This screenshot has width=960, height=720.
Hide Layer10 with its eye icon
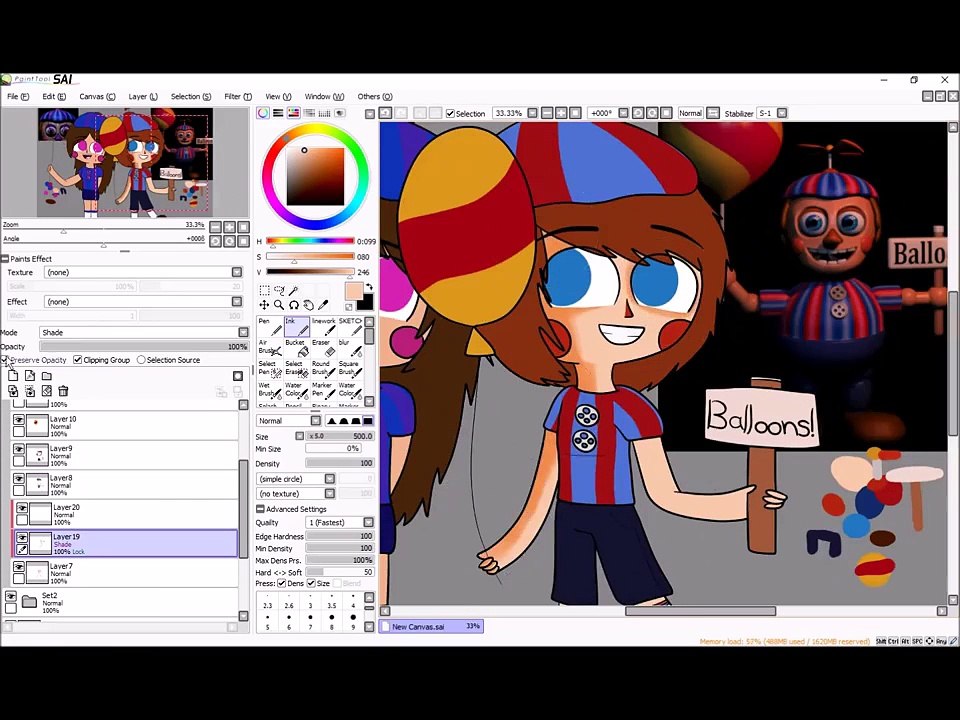tap(19, 419)
